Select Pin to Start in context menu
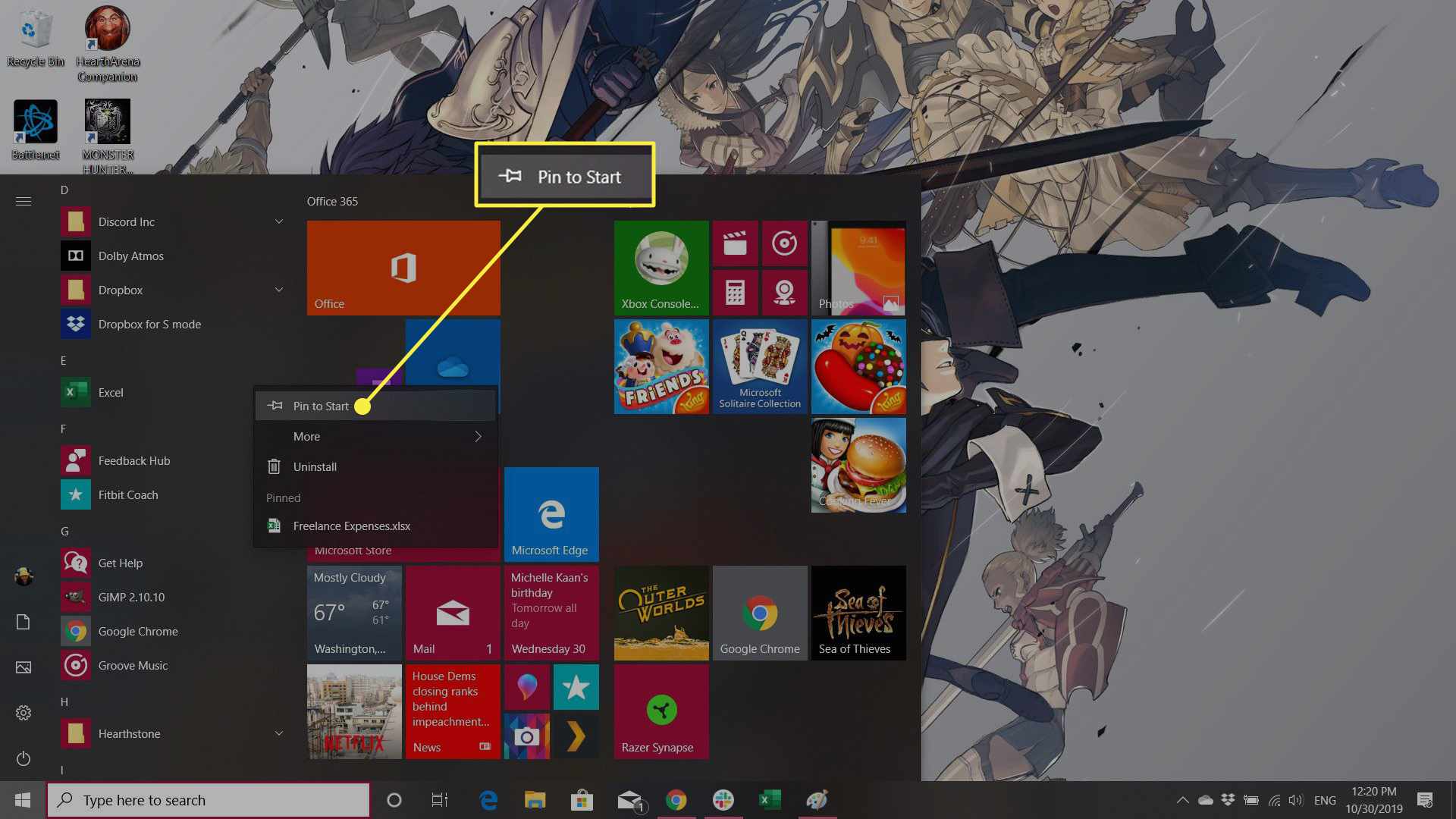The height and width of the screenshot is (819, 1456). (x=375, y=406)
